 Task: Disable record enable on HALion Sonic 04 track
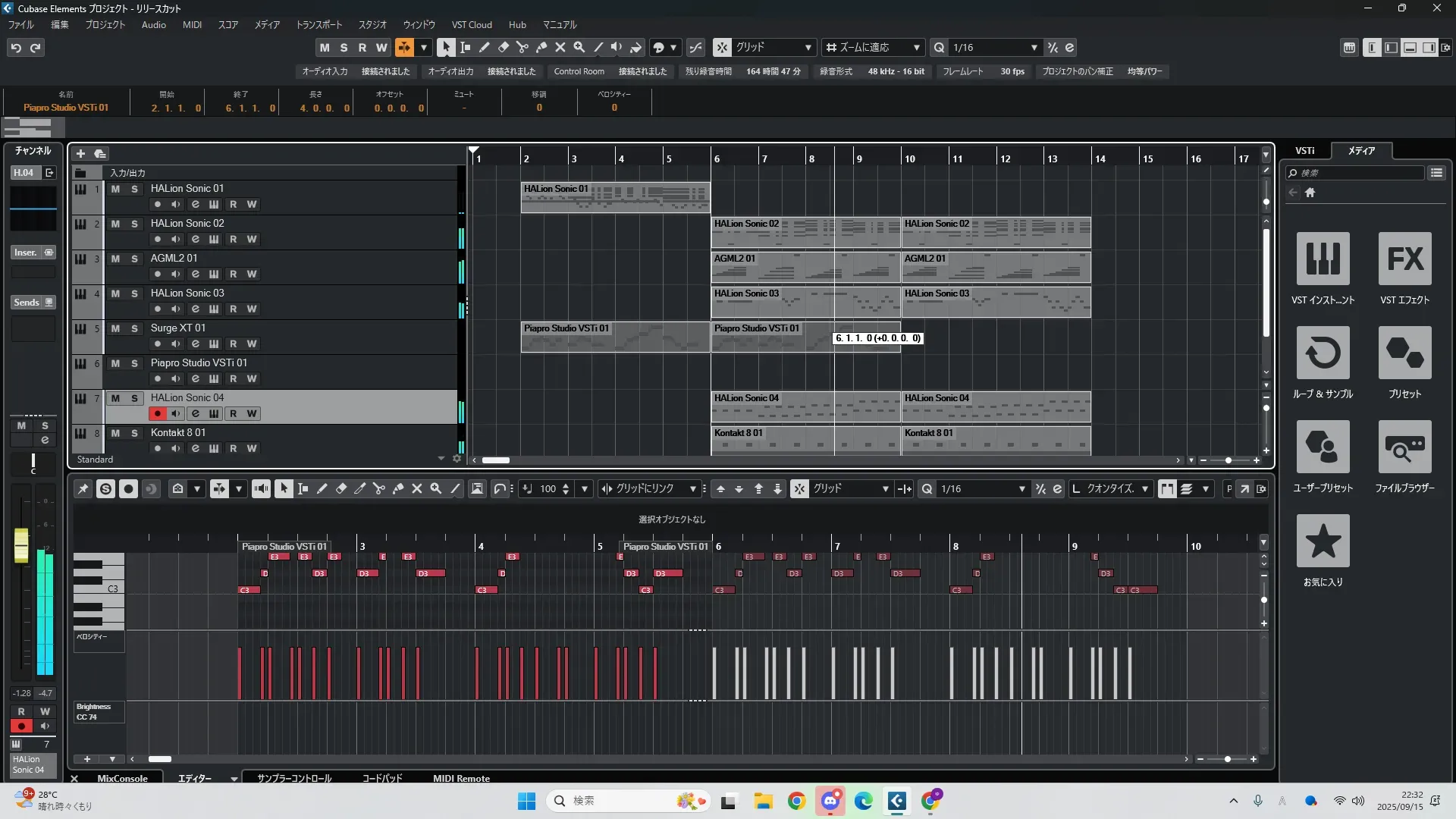click(157, 413)
